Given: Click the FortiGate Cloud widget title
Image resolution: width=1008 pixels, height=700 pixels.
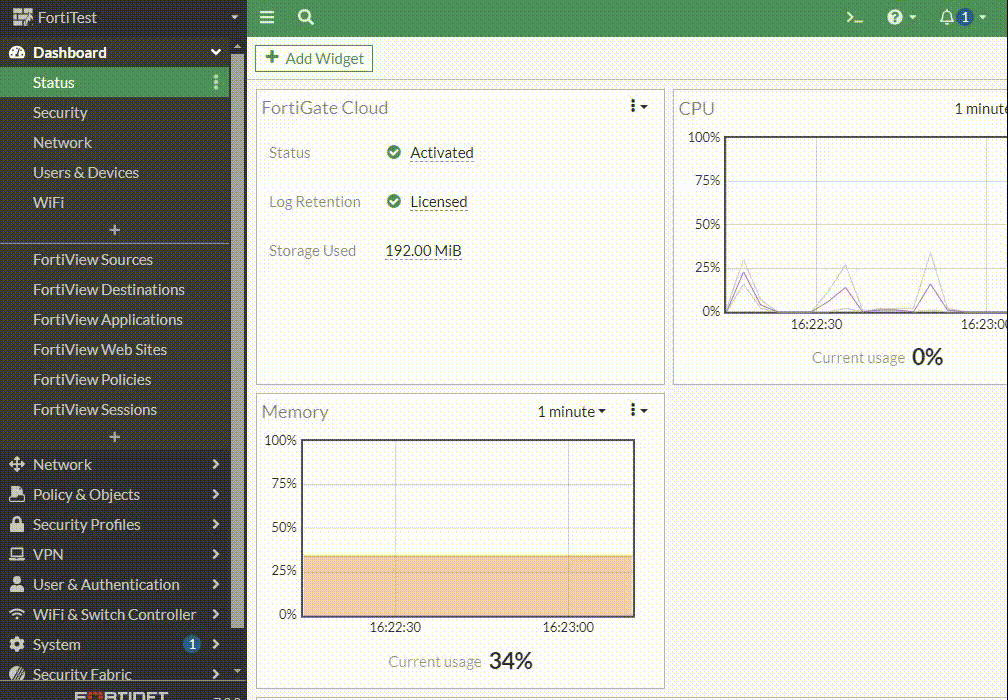Looking at the screenshot, I should 325,107.
